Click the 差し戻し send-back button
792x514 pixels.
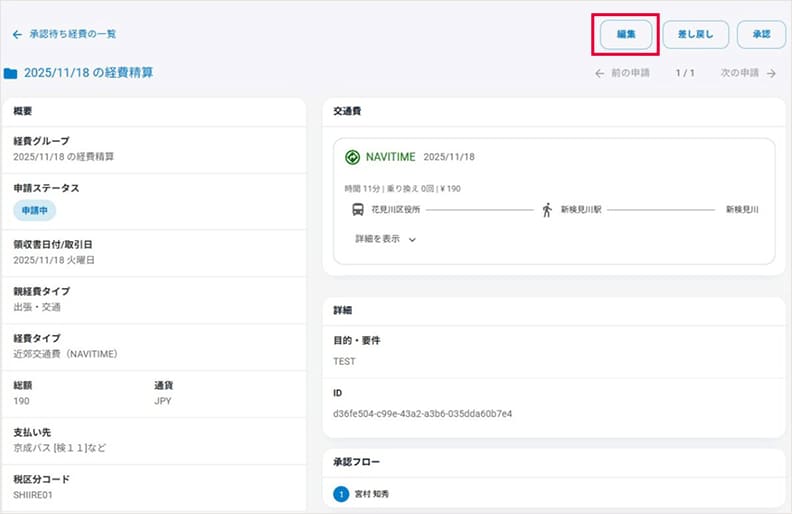tap(696, 34)
